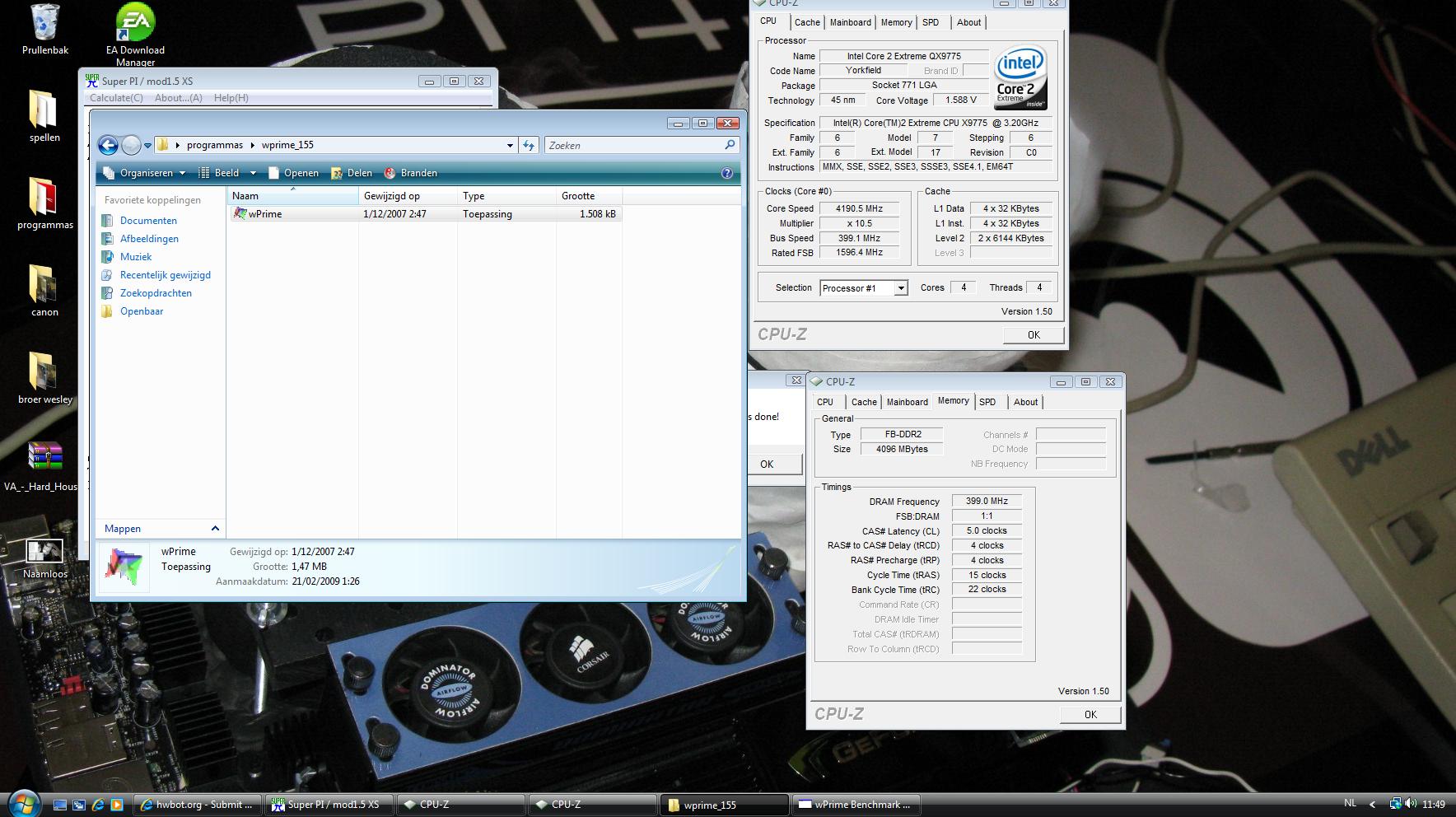The height and width of the screenshot is (817, 1456).
Task: Click the volume icon in the system tray
Action: [1411, 804]
